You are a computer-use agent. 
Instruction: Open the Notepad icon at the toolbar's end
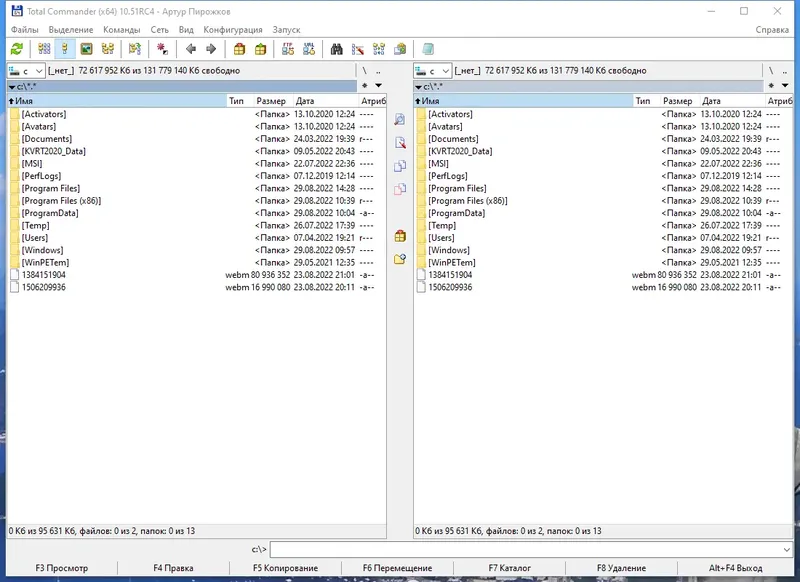(428, 49)
